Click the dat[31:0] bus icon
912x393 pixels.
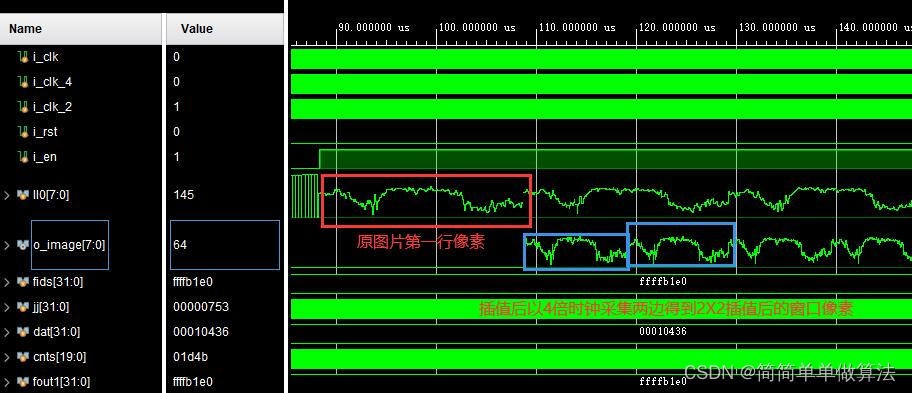[23, 332]
